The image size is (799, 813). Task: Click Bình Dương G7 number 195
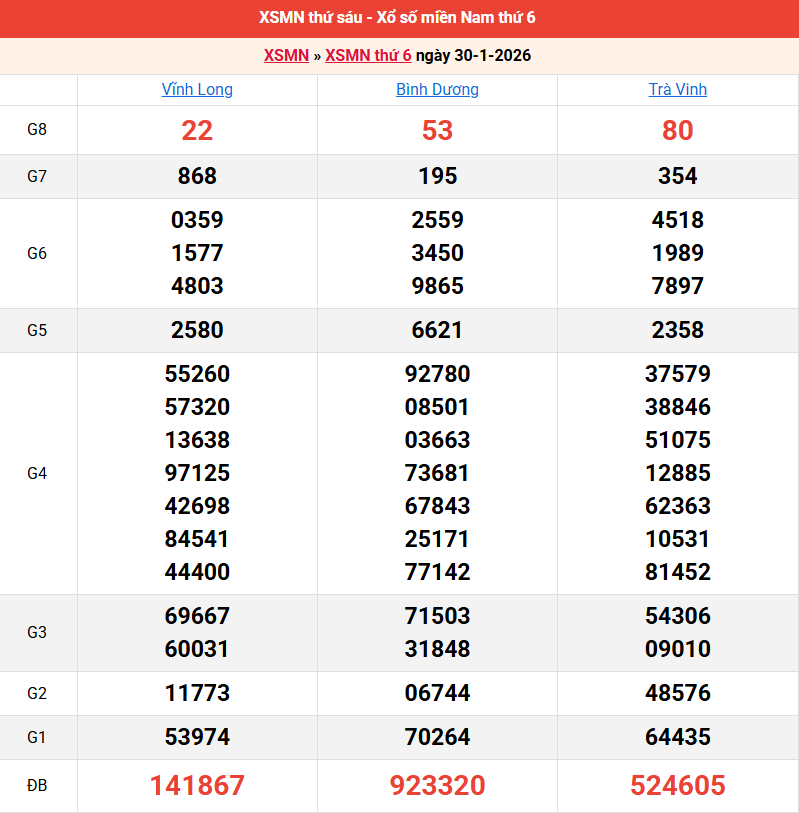pyautogui.click(x=437, y=176)
